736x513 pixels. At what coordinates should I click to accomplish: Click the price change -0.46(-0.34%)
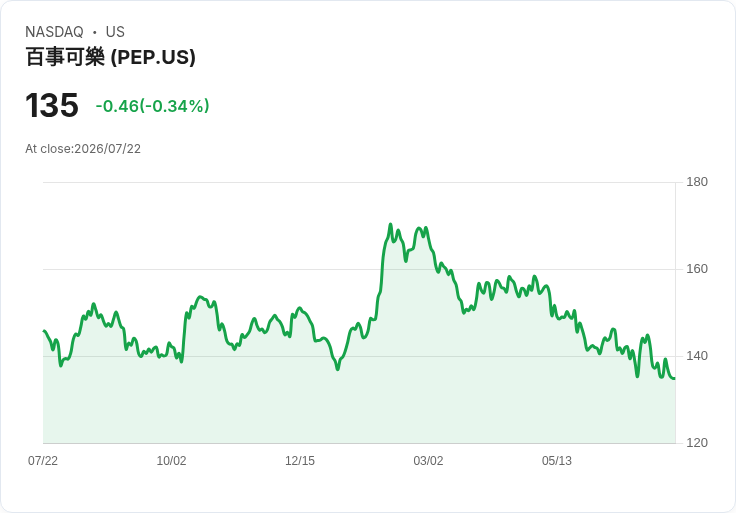click(x=153, y=106)
